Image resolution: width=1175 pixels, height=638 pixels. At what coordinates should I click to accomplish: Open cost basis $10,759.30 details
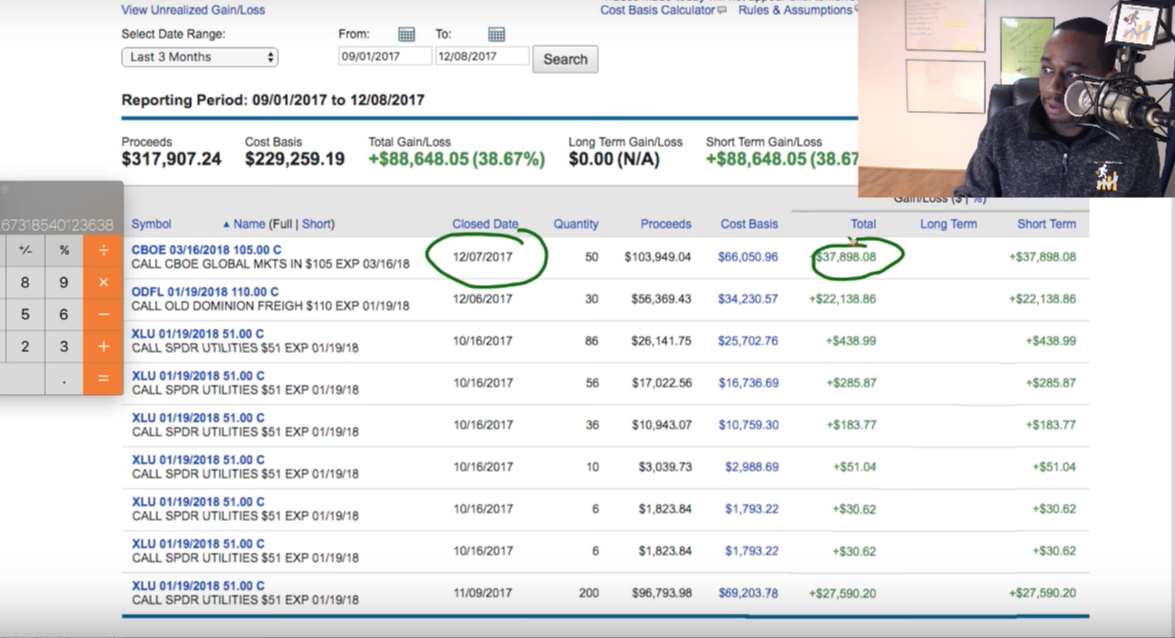click(748, 425)
